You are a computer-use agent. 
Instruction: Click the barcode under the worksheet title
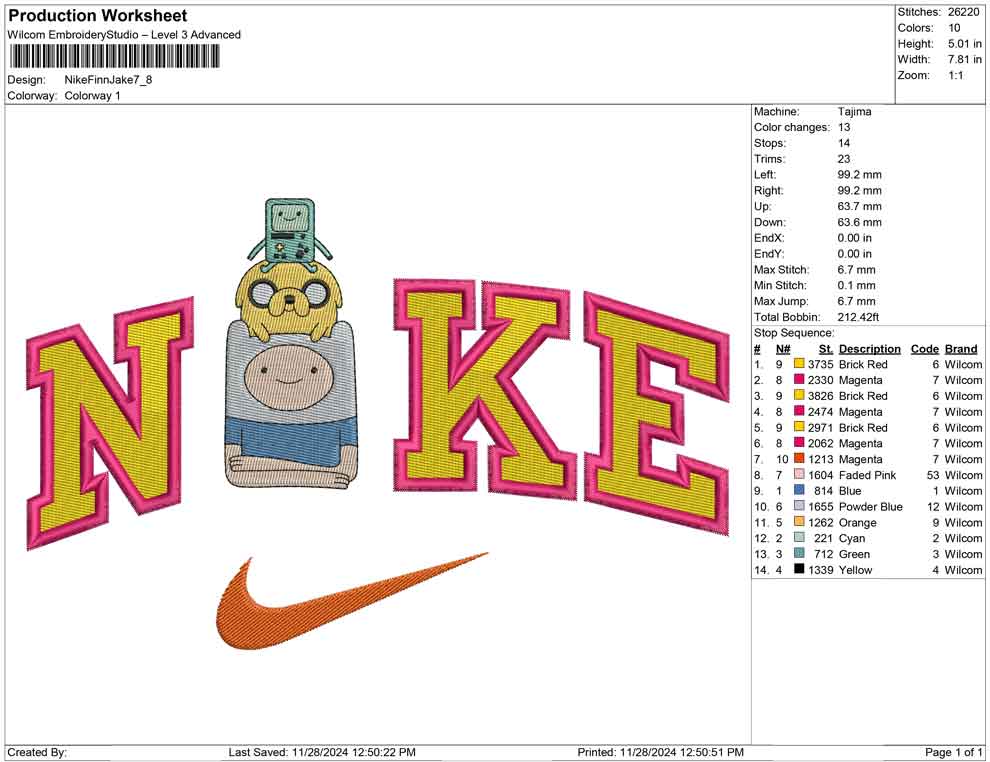coord(114,57)
